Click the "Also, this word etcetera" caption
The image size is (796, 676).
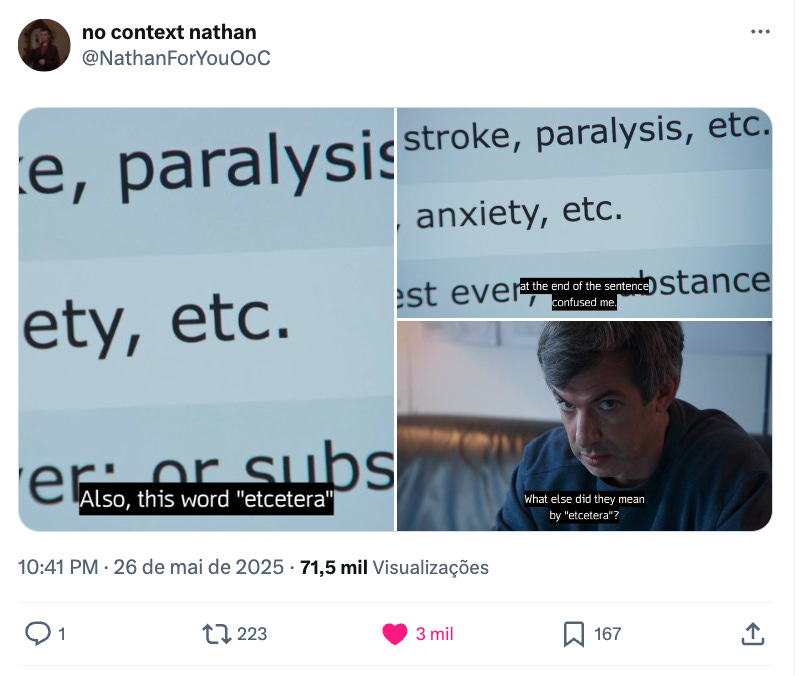click(206, 498)
